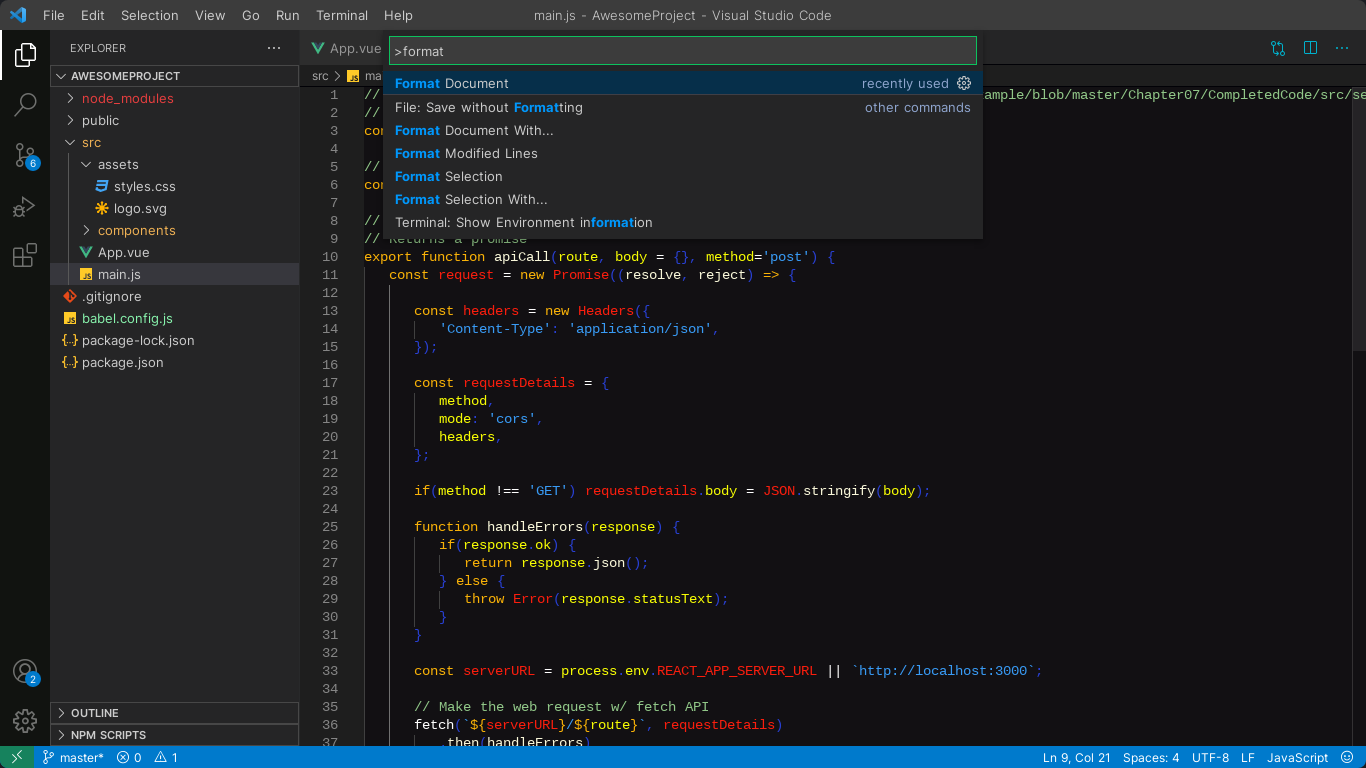Open the View menu
The height and width of the screenshot is (768, 1366).
pos(210,15)
